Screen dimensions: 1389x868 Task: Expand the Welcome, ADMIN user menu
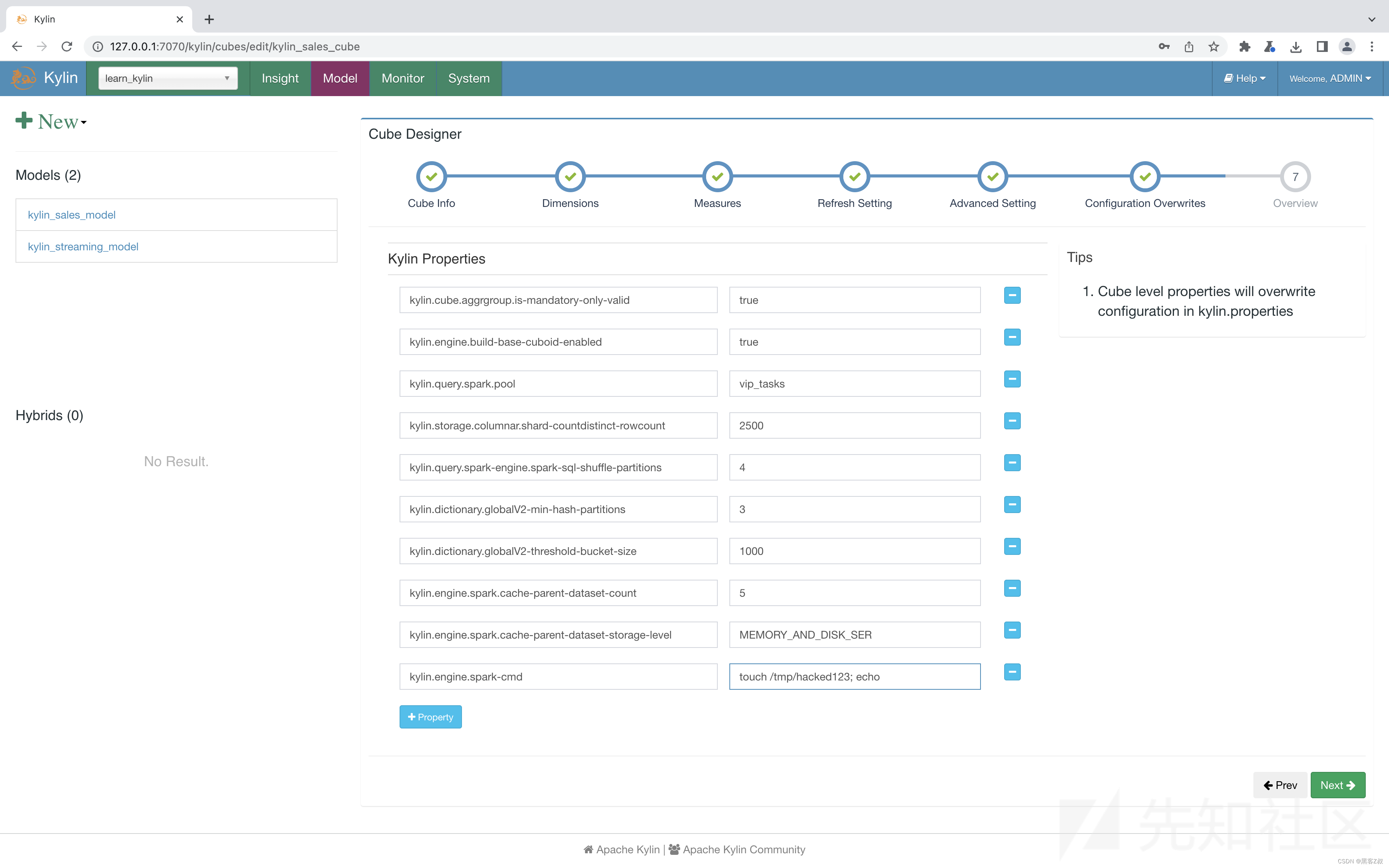1329,78
